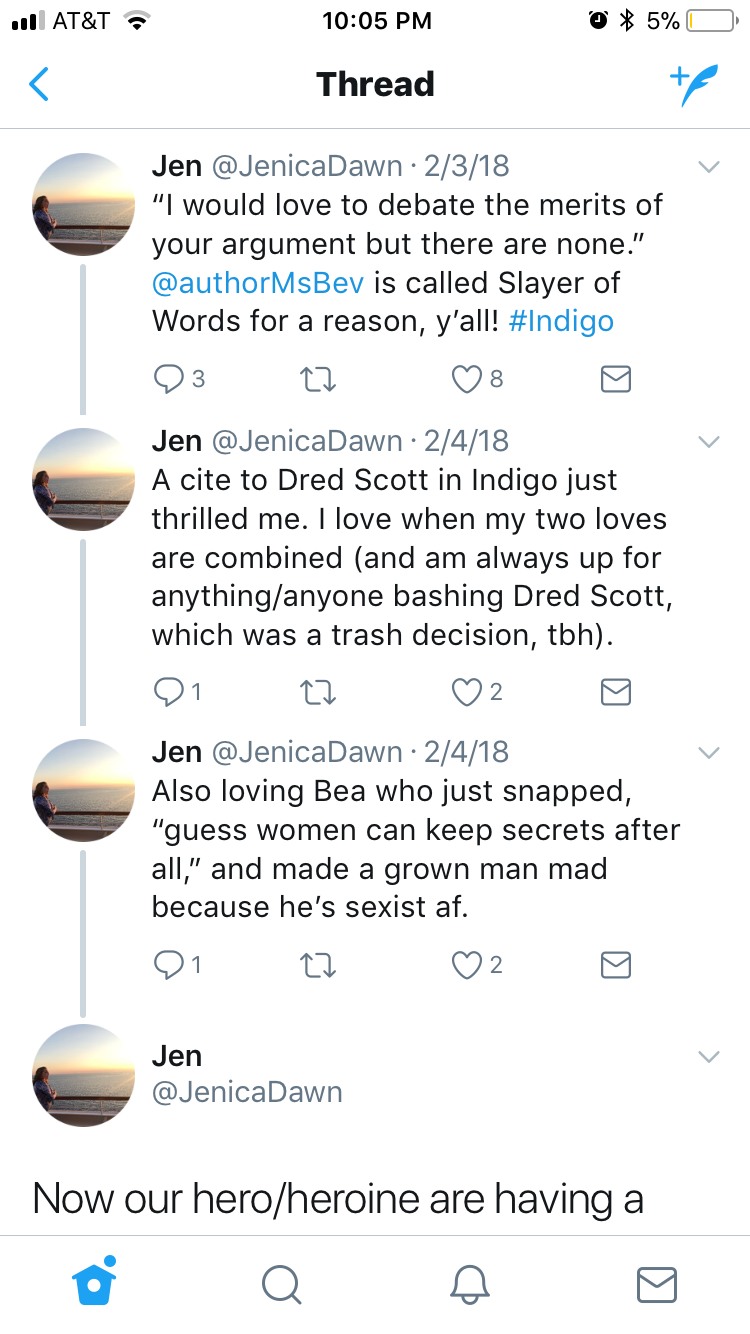The width and height of the screenshot is (750, 1334).
Task: Retweet the Dred Scott tweet
Action: pyautogui.click(x=316, y=692)
